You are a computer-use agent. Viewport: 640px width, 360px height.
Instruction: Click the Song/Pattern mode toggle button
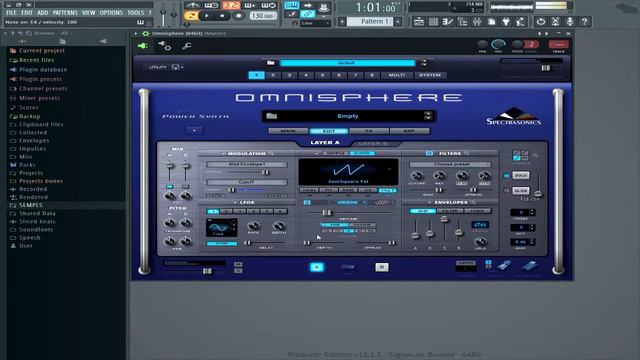click(x=191, y=16)
